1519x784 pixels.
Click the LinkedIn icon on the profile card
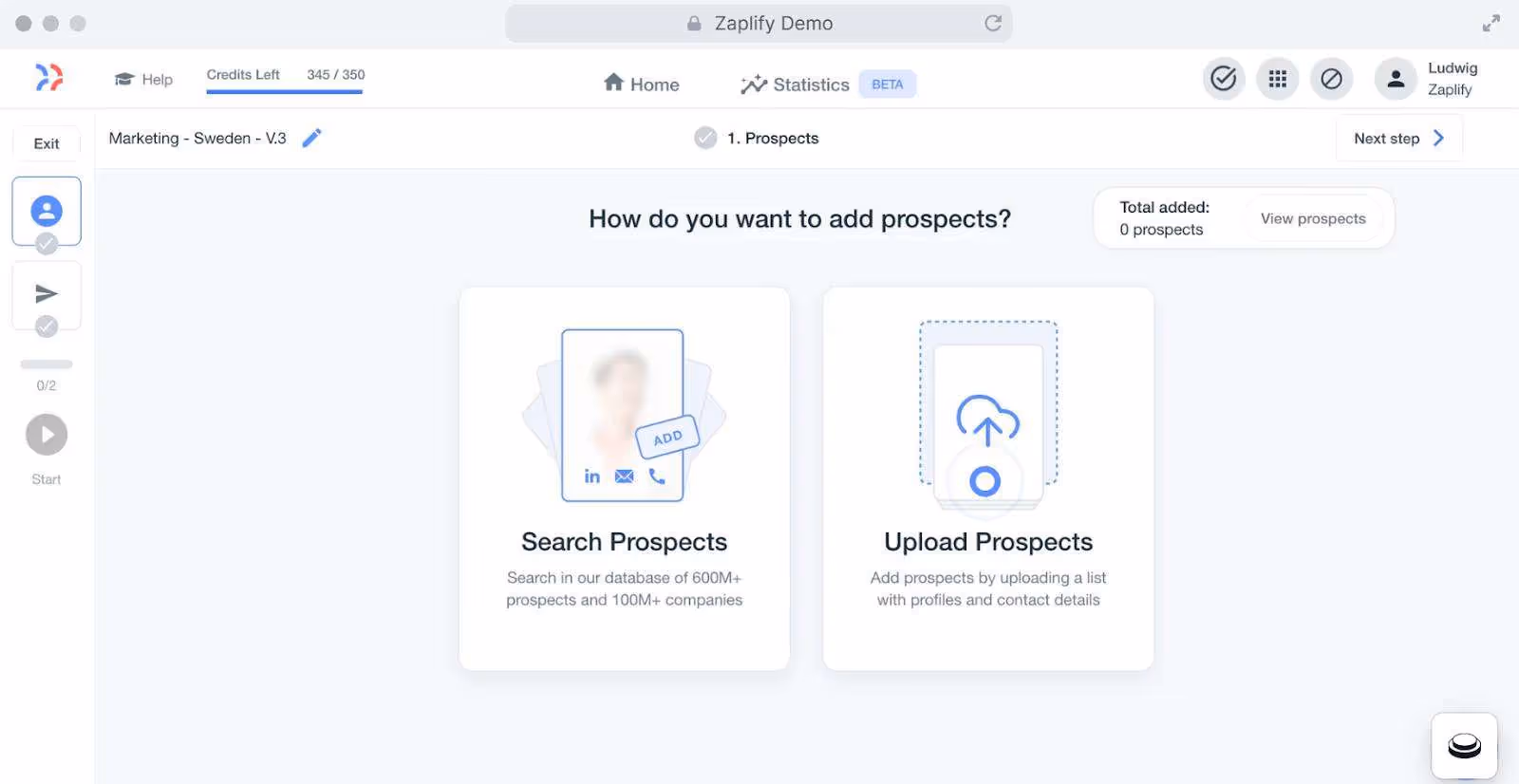pos(592,476)
